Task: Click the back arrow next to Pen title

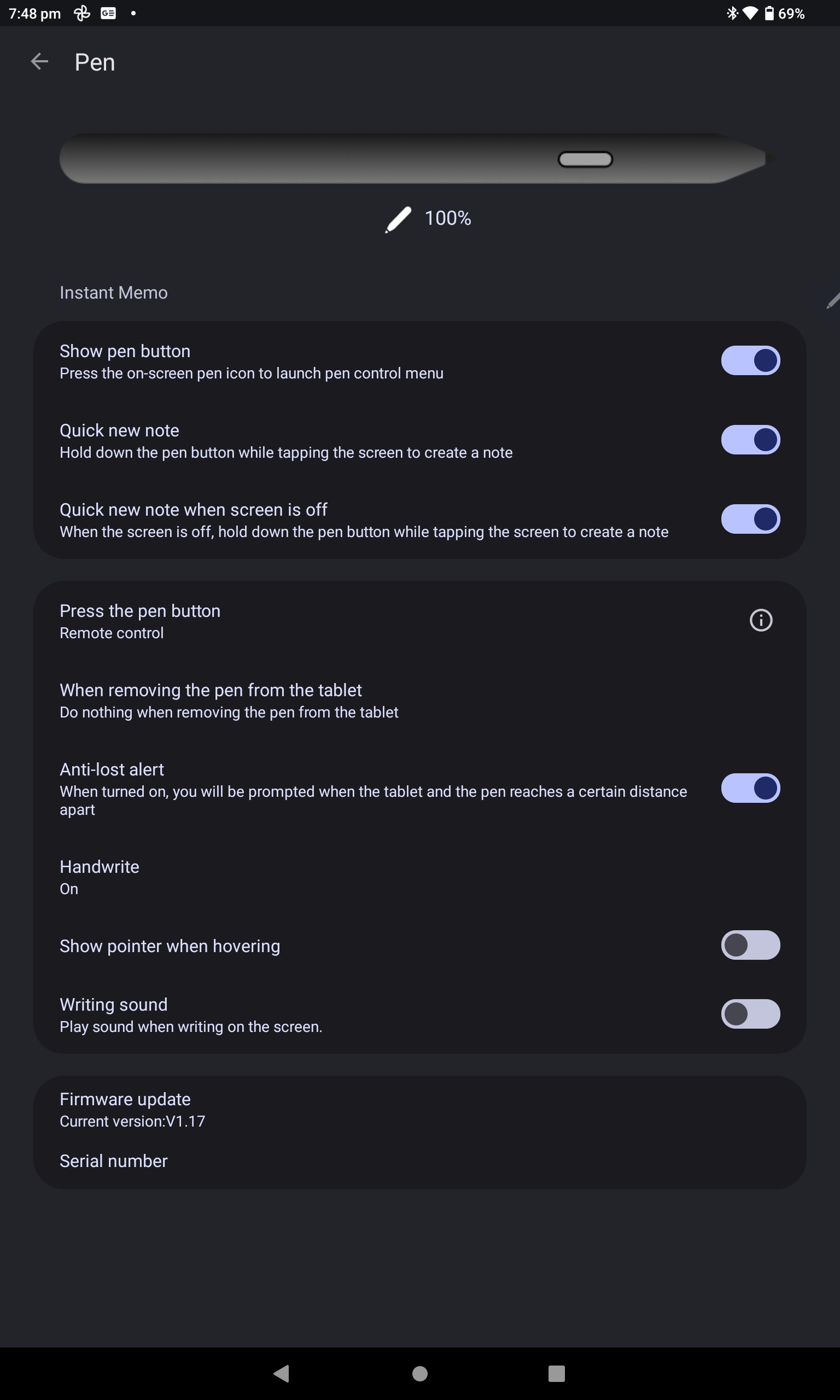Action: click(x=39, y=62)
